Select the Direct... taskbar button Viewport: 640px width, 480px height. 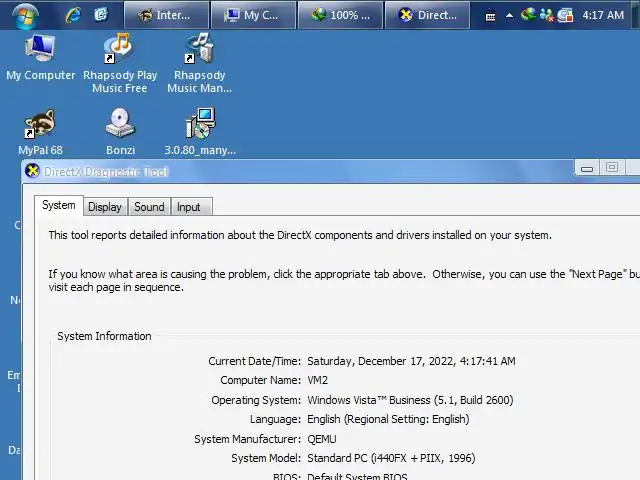(x=427, y=15)
